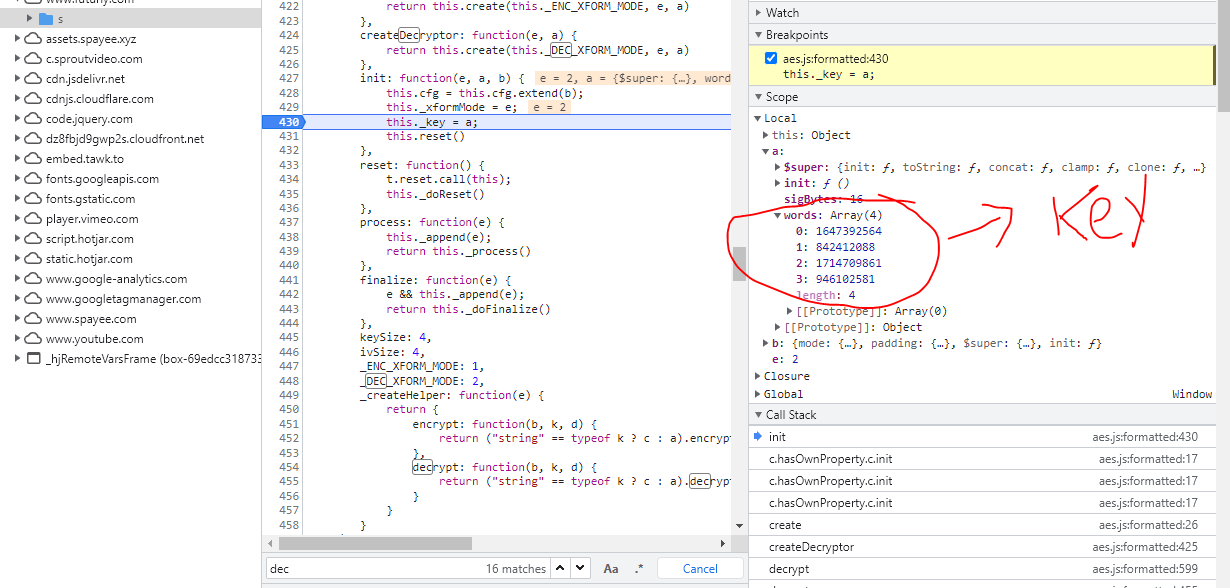The width and height of the screenshot is (1230, 588).
Task: Click the cloud icon beside c.sproutvideo.com
Action: point(34,59)
